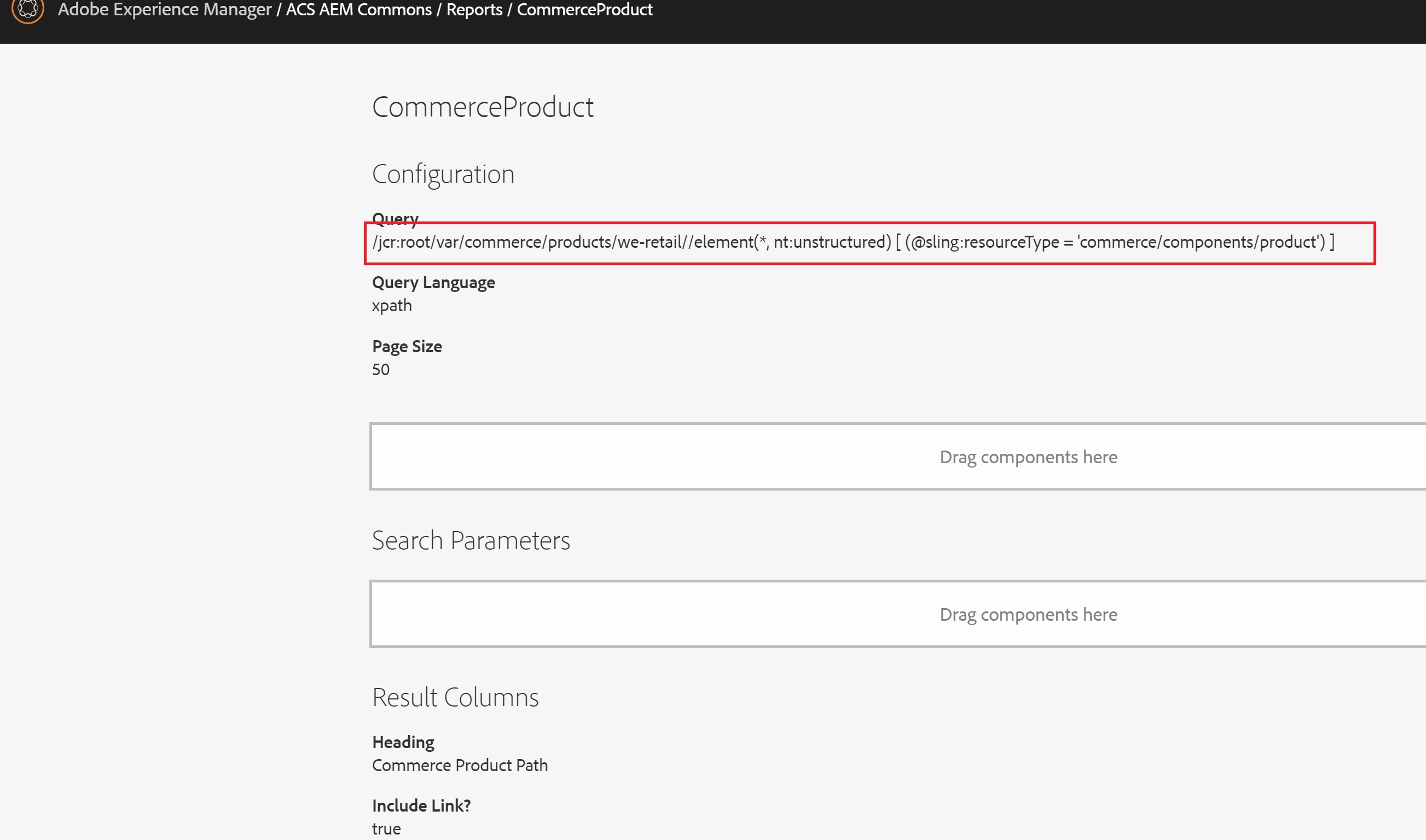This screenshot has height=840, width=1426.
Task: Click the Configuration section heading
Action: [x=443, y=174]
